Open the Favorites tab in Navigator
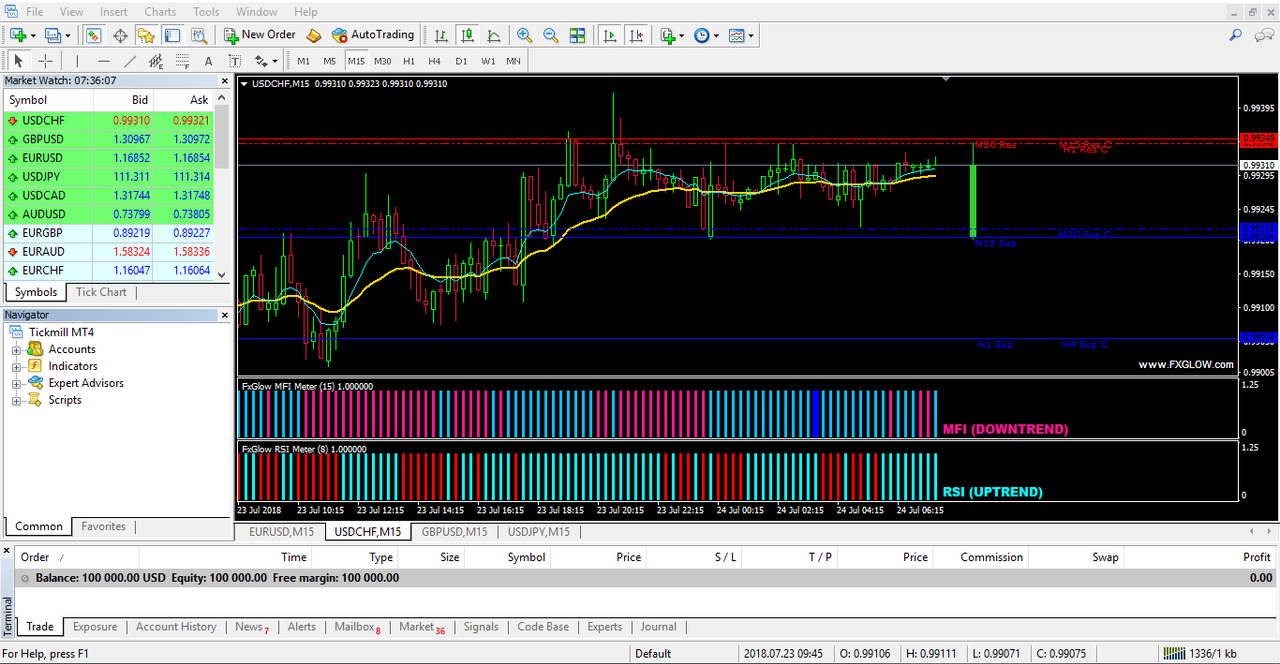The width and height of the screenshot is (1280, 664). pos(103,526)
